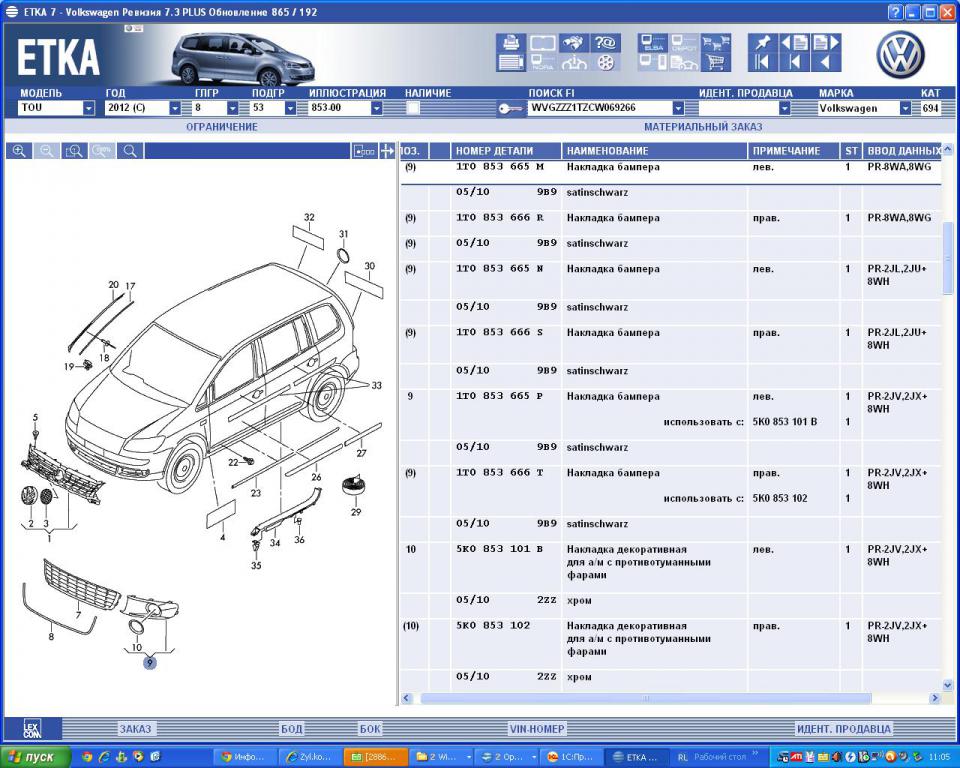
Task: Switch to 1C:Пр... taskbar window
Action: (571, 757)
